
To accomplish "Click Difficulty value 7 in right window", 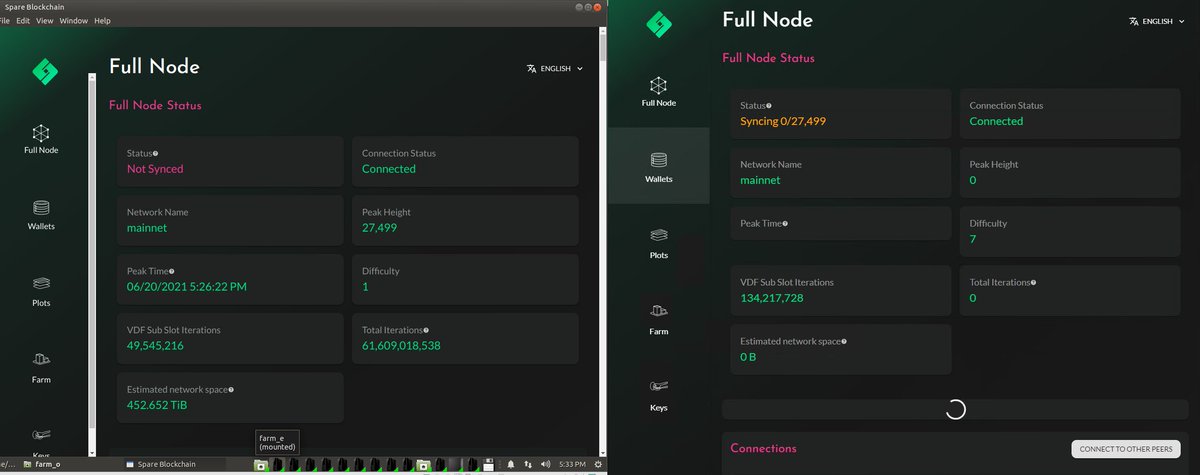I will 973,239.
